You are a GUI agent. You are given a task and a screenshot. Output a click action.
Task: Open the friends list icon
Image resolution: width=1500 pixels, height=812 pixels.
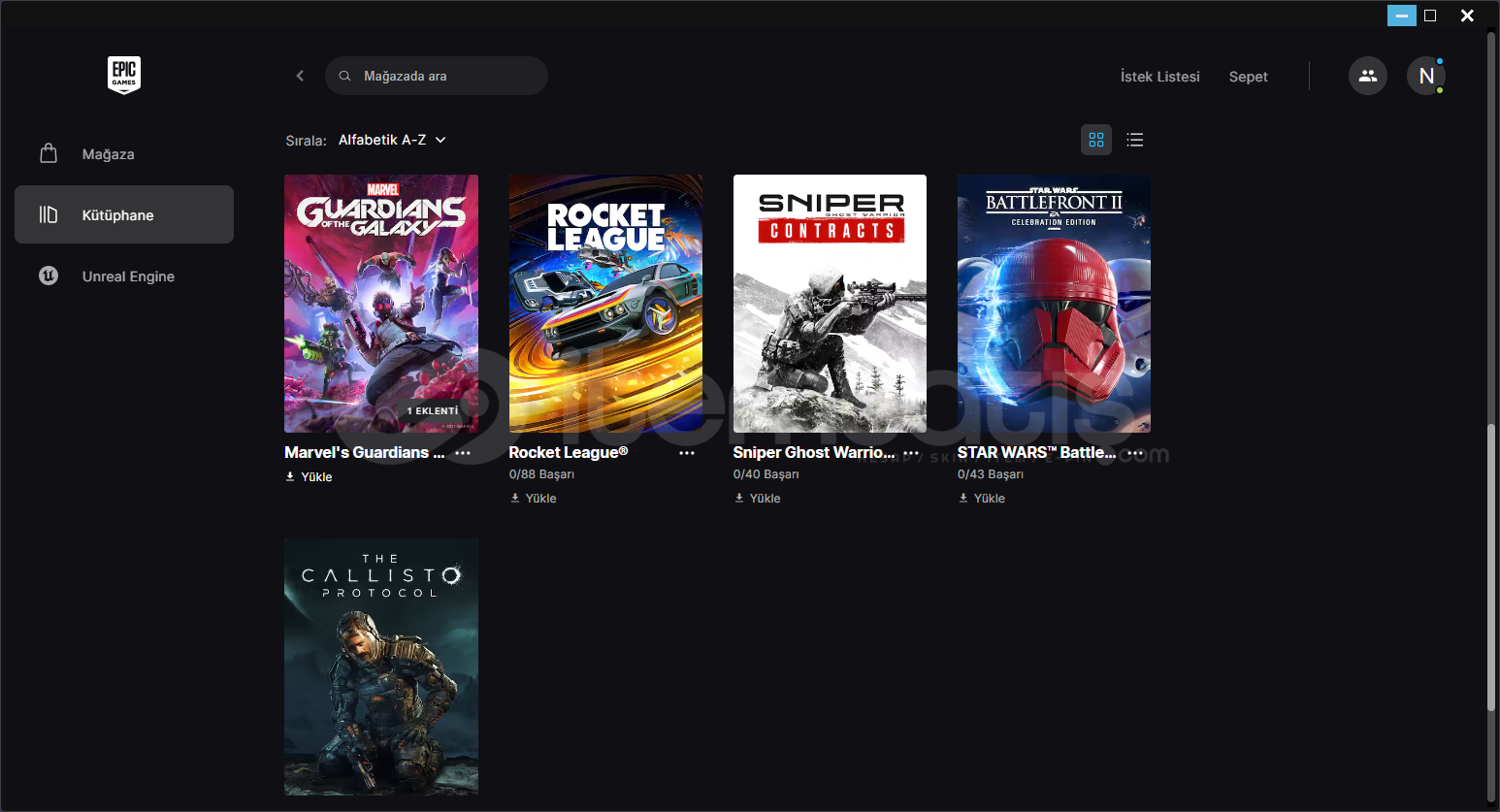point(1368,76)
